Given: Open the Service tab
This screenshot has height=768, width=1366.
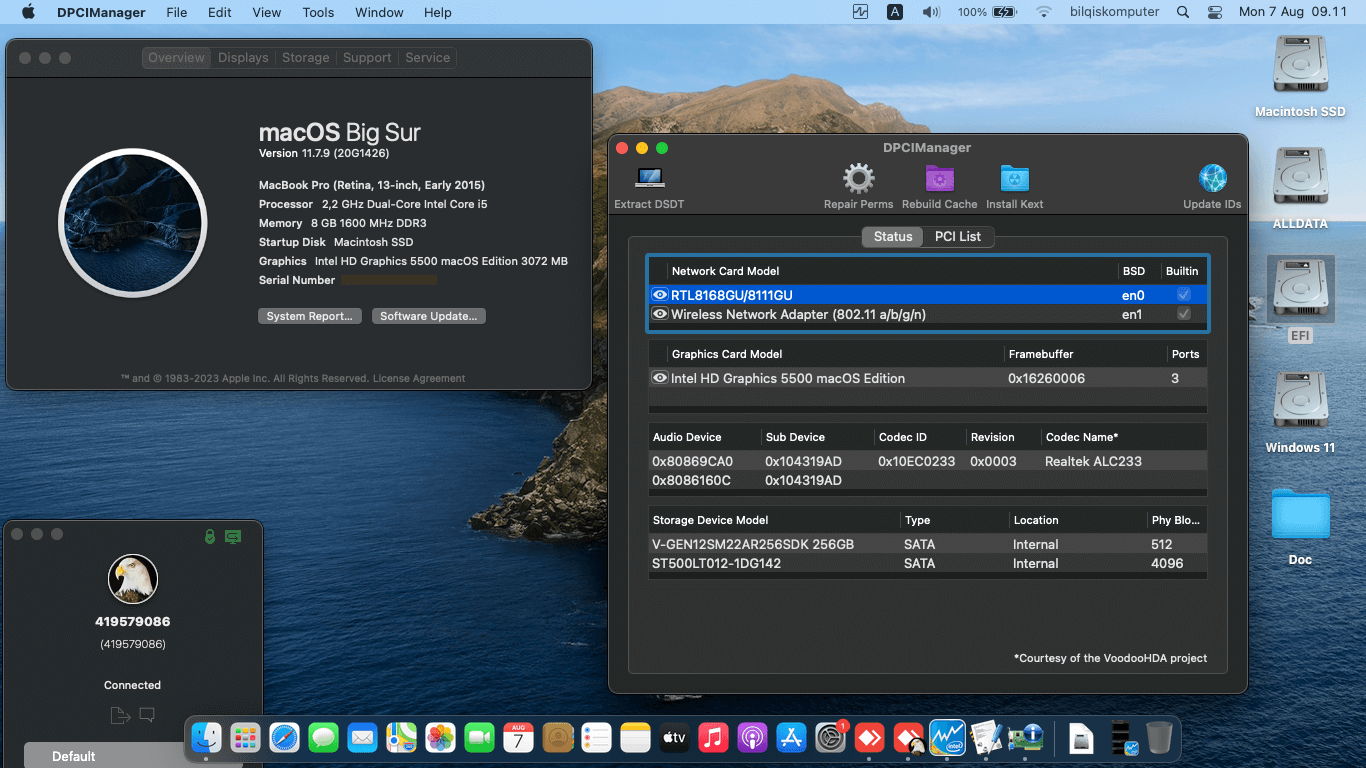Looking at the screenshot, I should pos(428,58).
